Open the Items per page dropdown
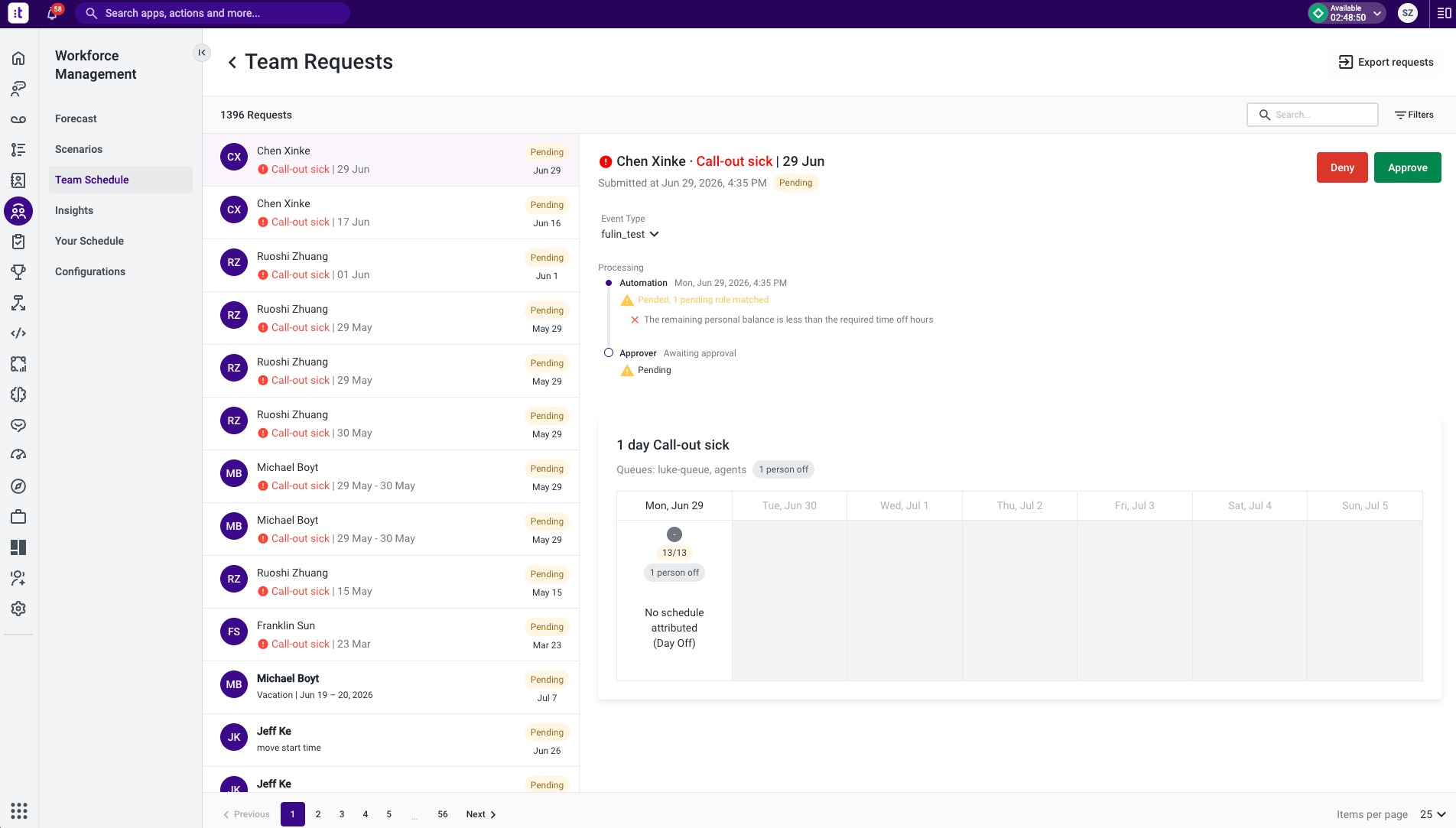Viewport: 1456px width, 828px height. (1432, 814)
